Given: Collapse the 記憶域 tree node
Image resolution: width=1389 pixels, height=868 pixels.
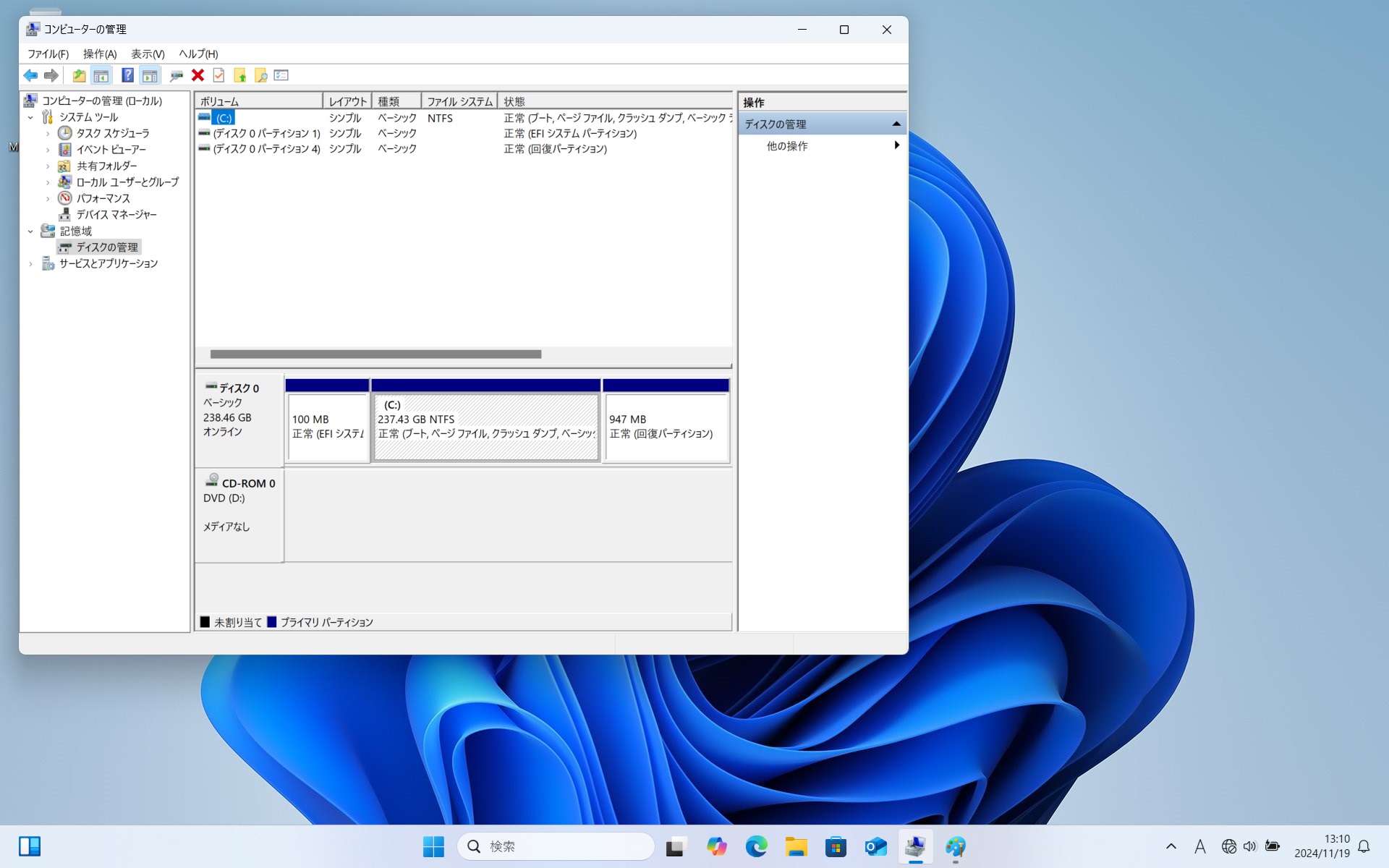Looking at the screenshot, I should coord(30,231).
